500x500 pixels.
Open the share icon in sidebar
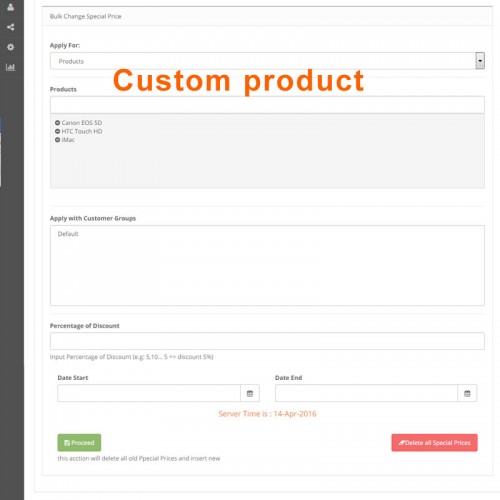coord(10,27)
